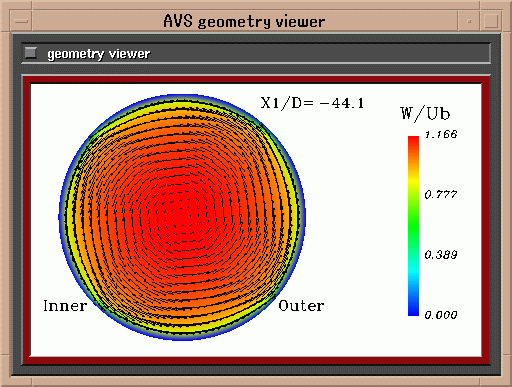The height and width of the screenshot is (387, 512).
Task: Click the X1/D= -44.1 label
Action: [312, 103]
